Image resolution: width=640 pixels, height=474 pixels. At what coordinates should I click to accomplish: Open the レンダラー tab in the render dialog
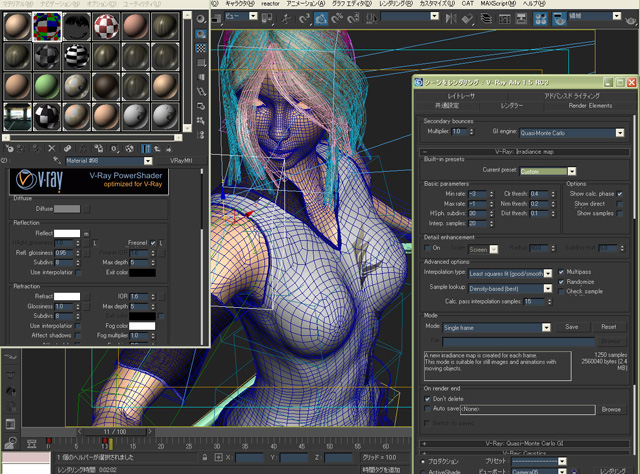tap(512, 106)
